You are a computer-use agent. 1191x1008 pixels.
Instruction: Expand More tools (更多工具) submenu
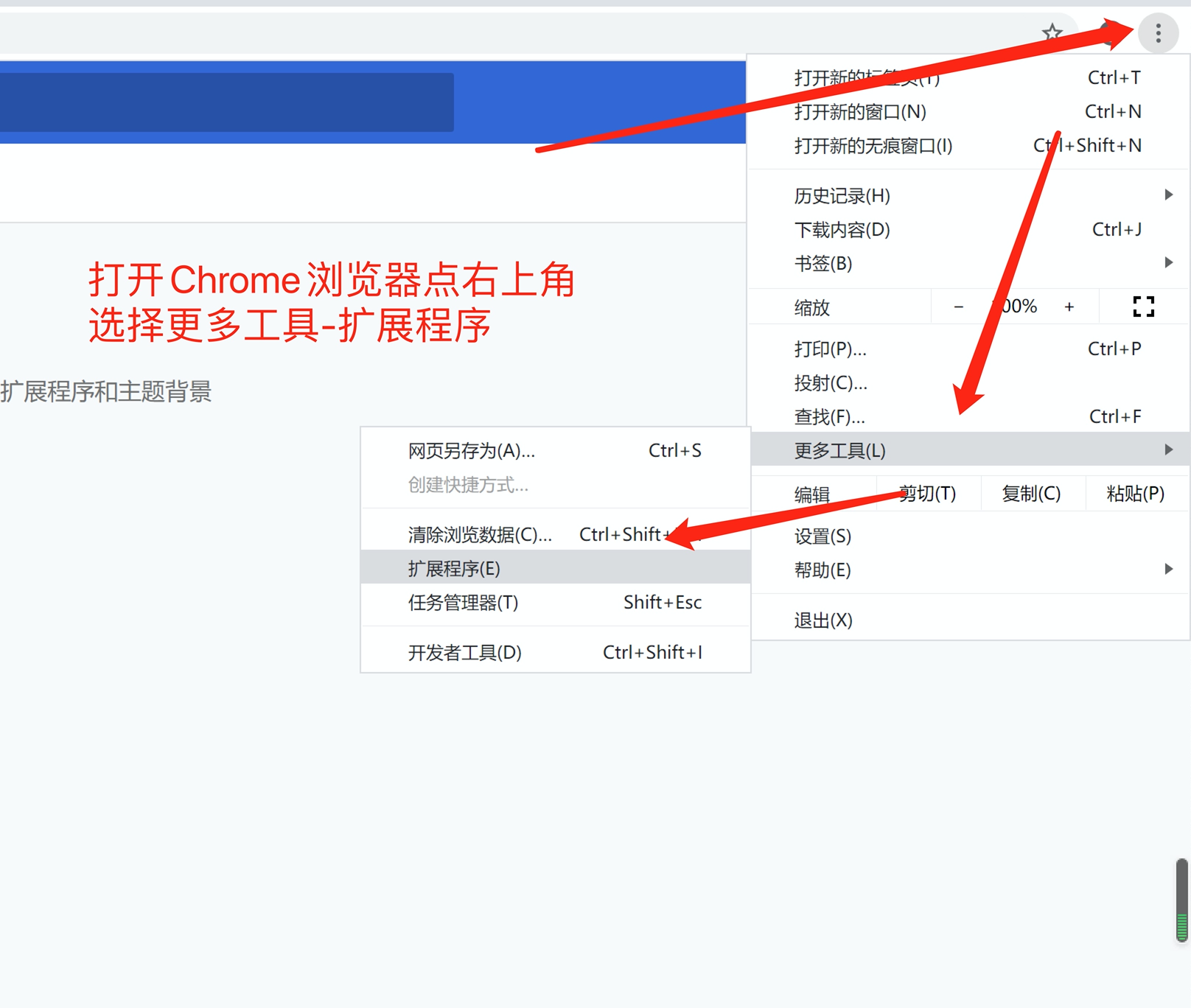[968, 450]
